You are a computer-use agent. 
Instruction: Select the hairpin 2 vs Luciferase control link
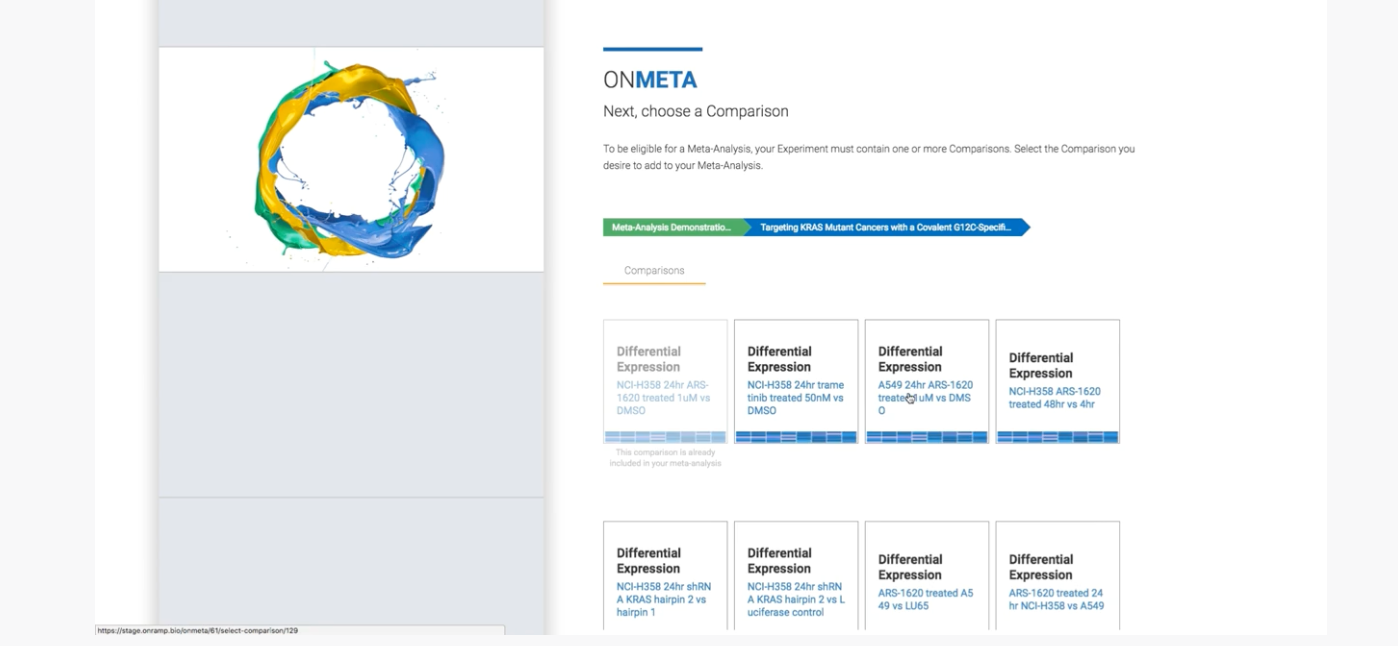(x=795, y=599)
